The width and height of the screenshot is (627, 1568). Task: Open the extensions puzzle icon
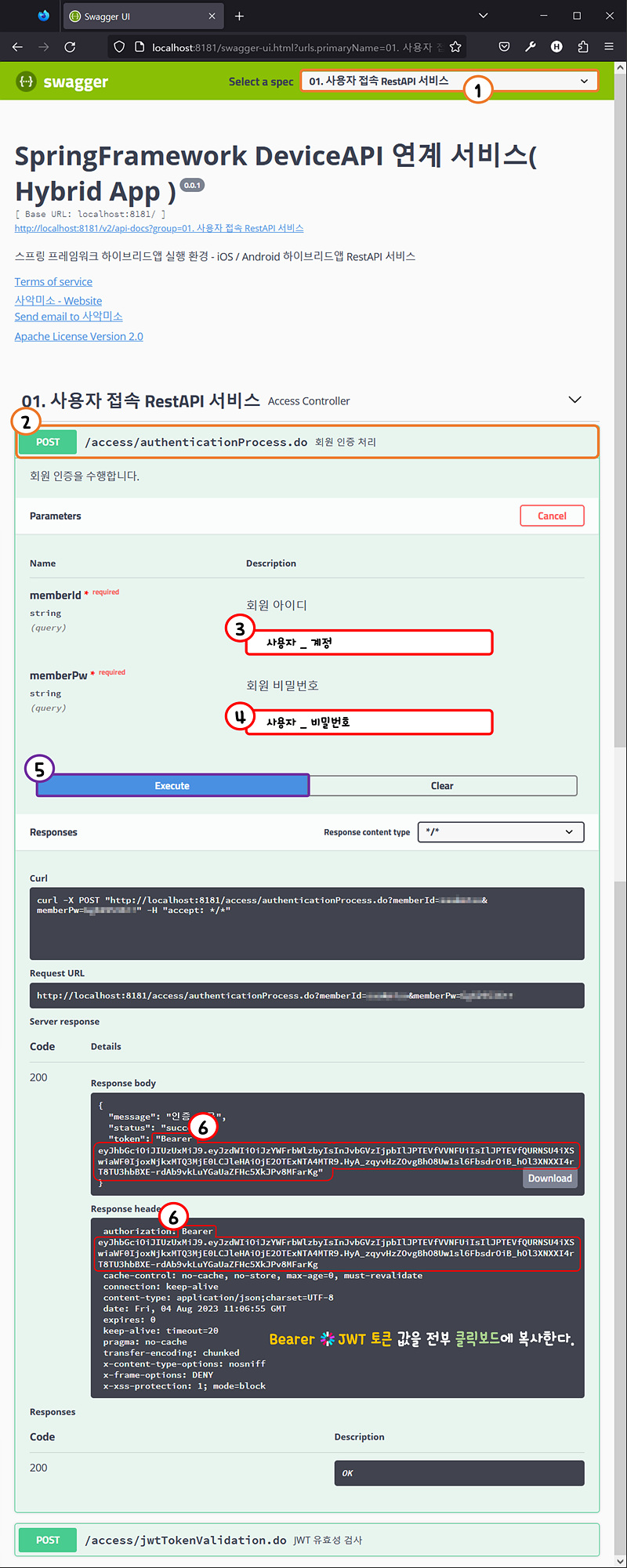582,47
